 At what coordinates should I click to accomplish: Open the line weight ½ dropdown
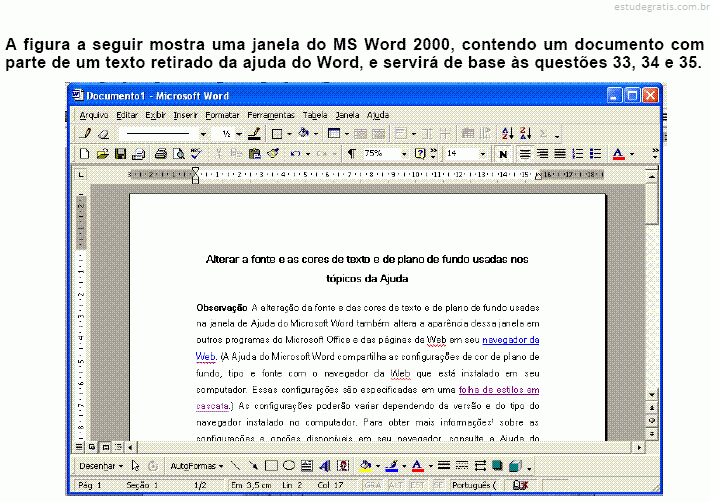(x=239, y=134)
